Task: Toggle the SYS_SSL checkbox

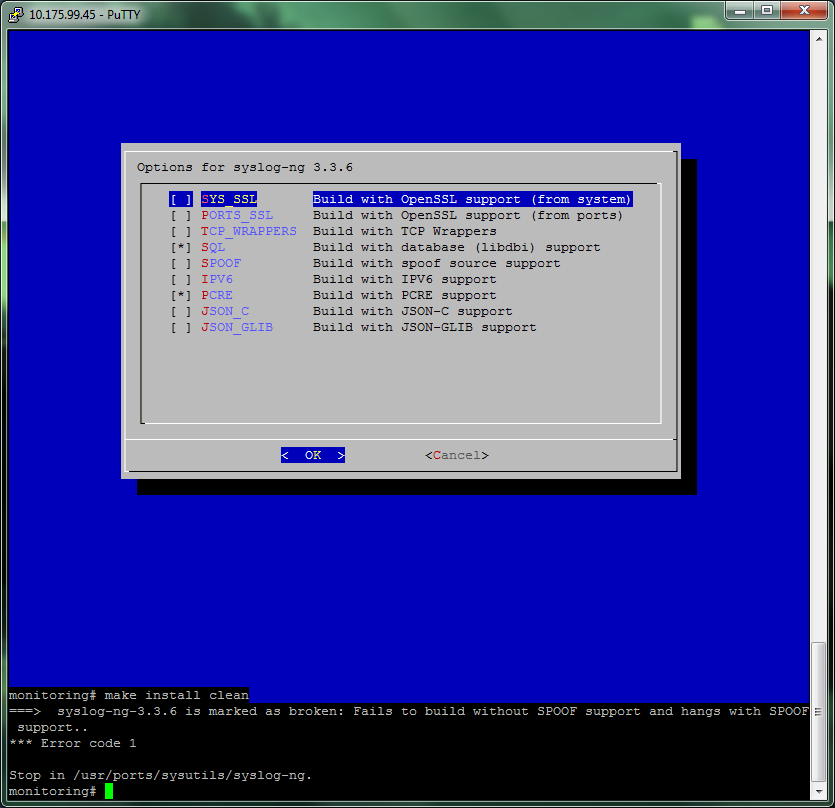Action: click(x=181, y=199)
